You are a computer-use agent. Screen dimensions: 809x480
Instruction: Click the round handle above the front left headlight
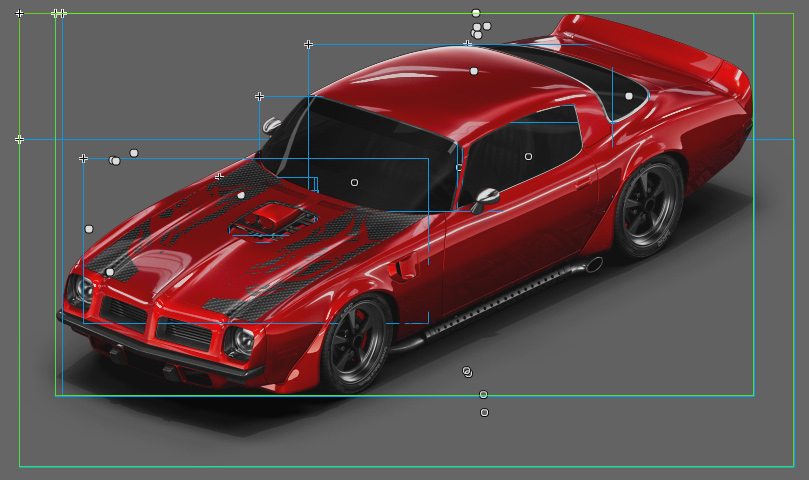point(110,272)
